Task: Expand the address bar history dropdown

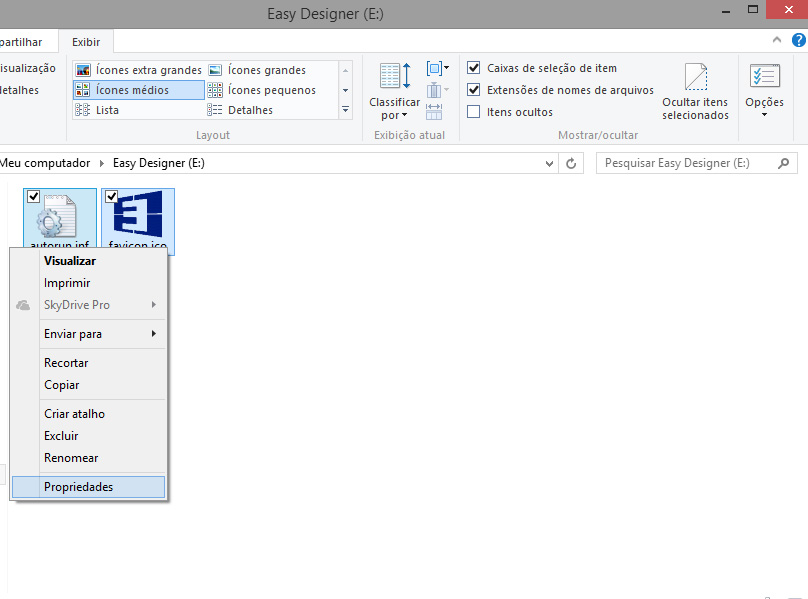Action: pyautogui.click(x=549, y=163)
